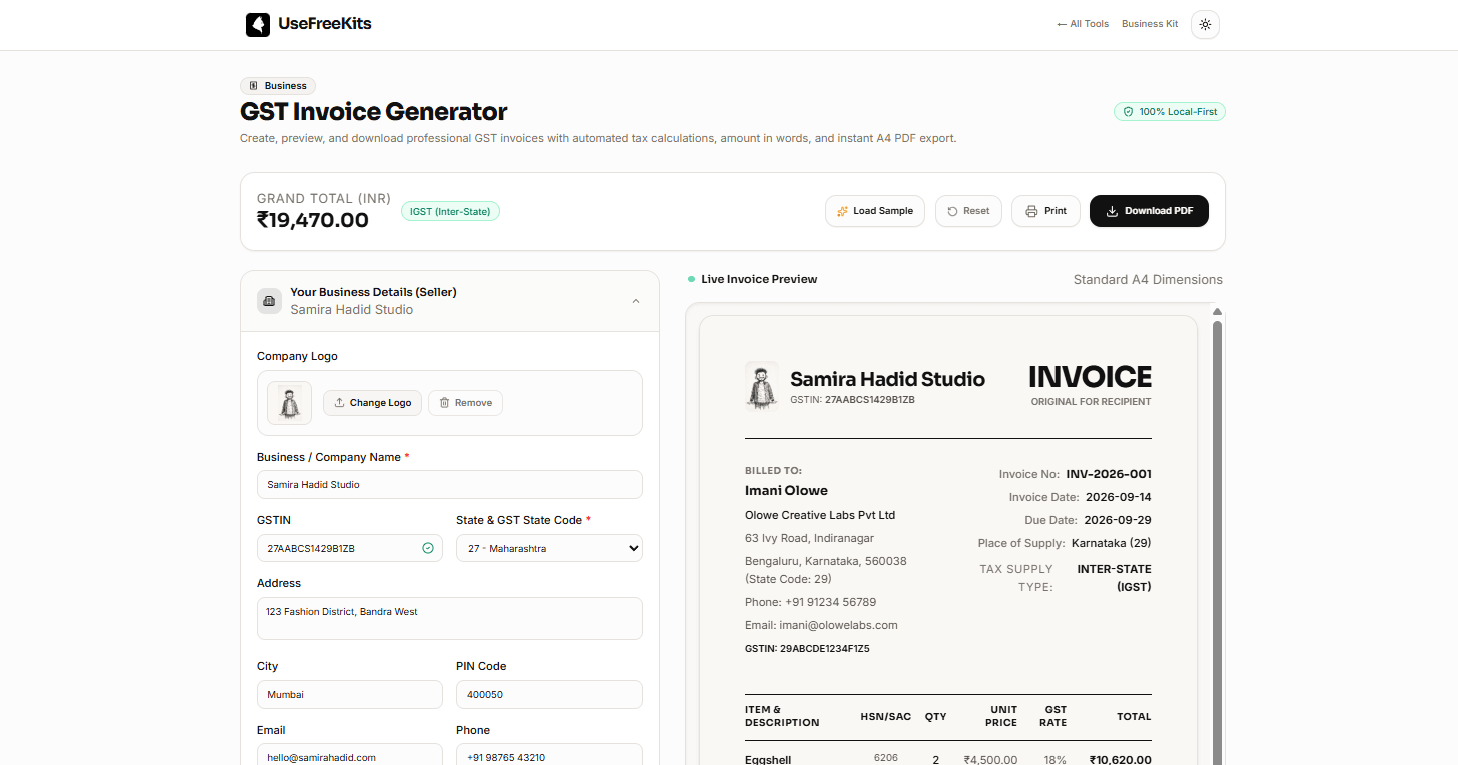
Task: Go back to All Tools
Action: pyautogui.click(x=1083, y=24)
